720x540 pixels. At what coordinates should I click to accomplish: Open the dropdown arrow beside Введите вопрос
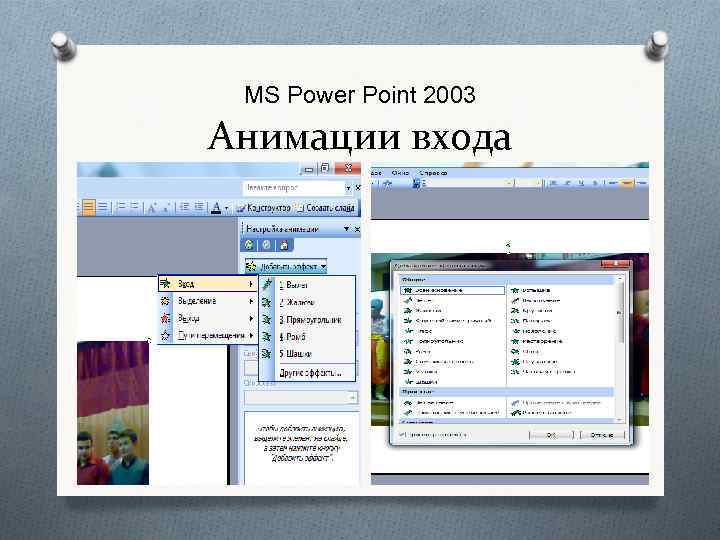pyautogui.click(x=348, y=188)
